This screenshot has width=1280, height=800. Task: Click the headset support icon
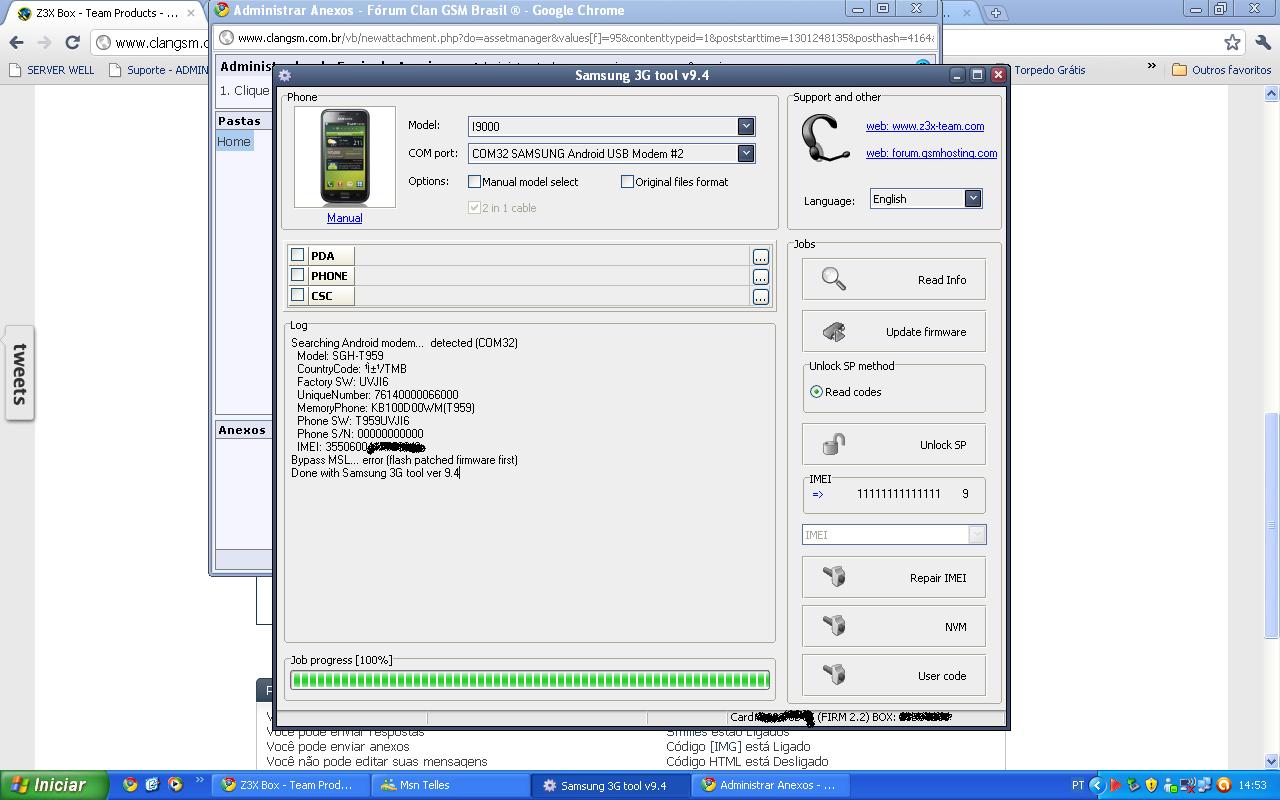(x=825, y=139)
